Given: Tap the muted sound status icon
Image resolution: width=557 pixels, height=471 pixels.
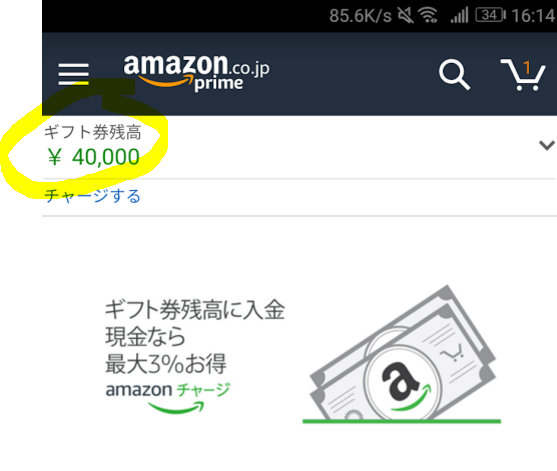Looking at the screenshot, I should (x=405, y=15).
